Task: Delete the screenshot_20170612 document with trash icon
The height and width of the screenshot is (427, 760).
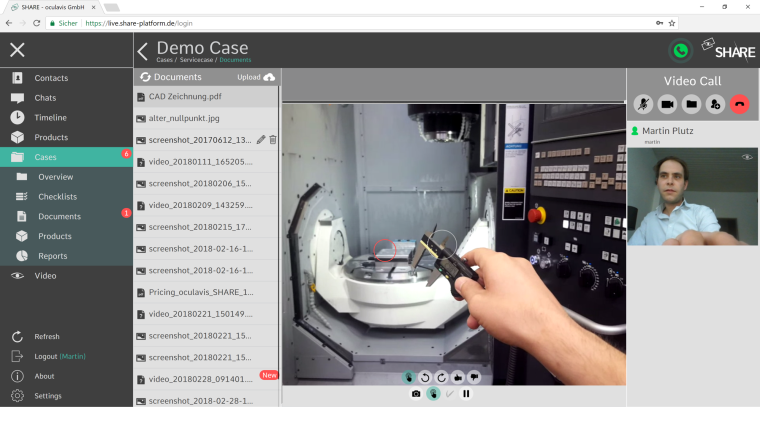Action: 273,140
